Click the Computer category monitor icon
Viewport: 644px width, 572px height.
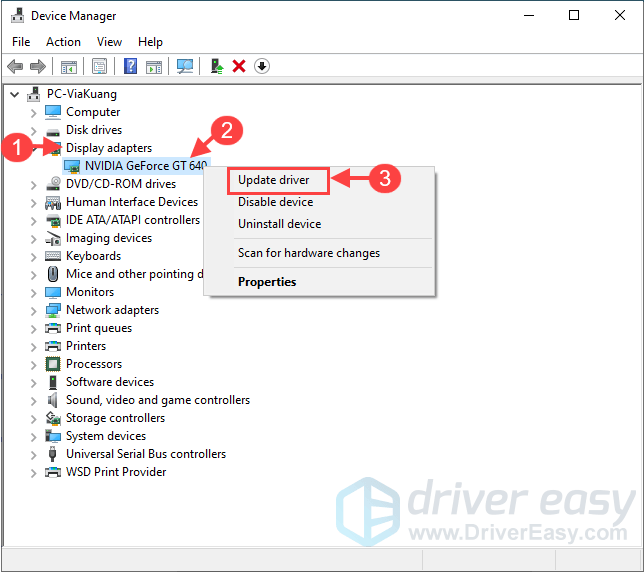[x=53, y=112]
